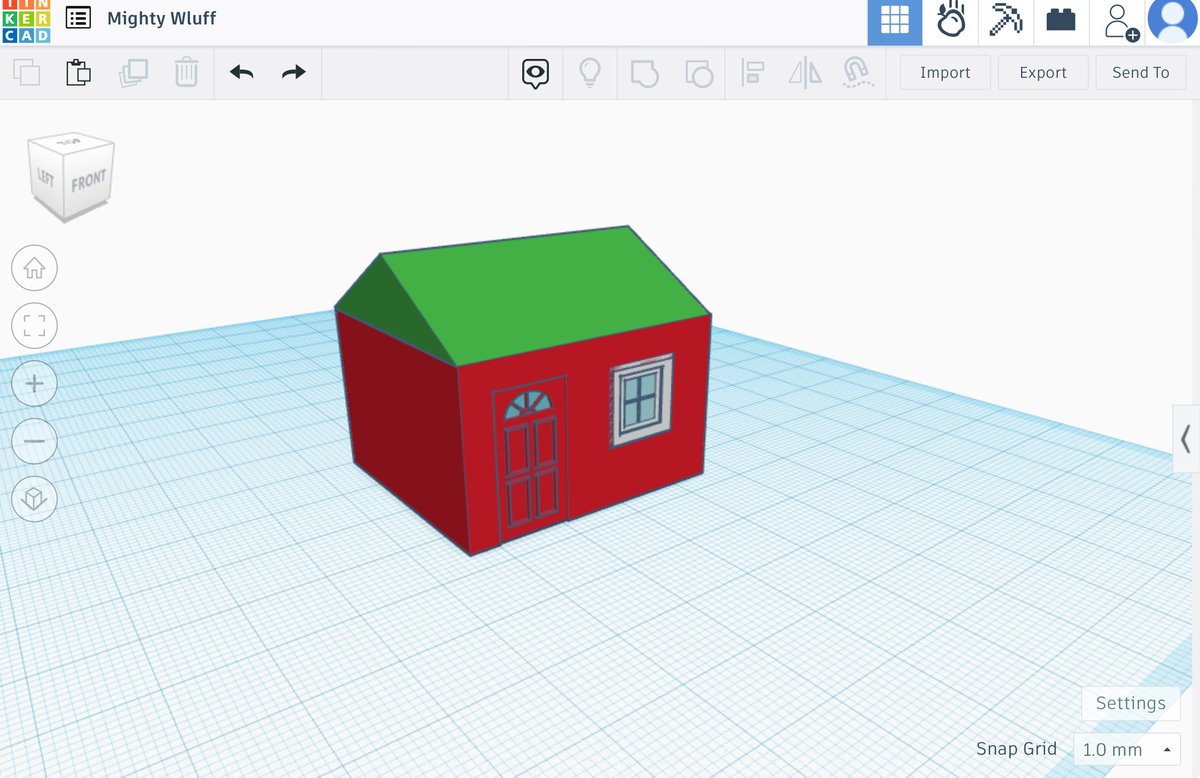Open Sim Lab mode

click(951, 22)
